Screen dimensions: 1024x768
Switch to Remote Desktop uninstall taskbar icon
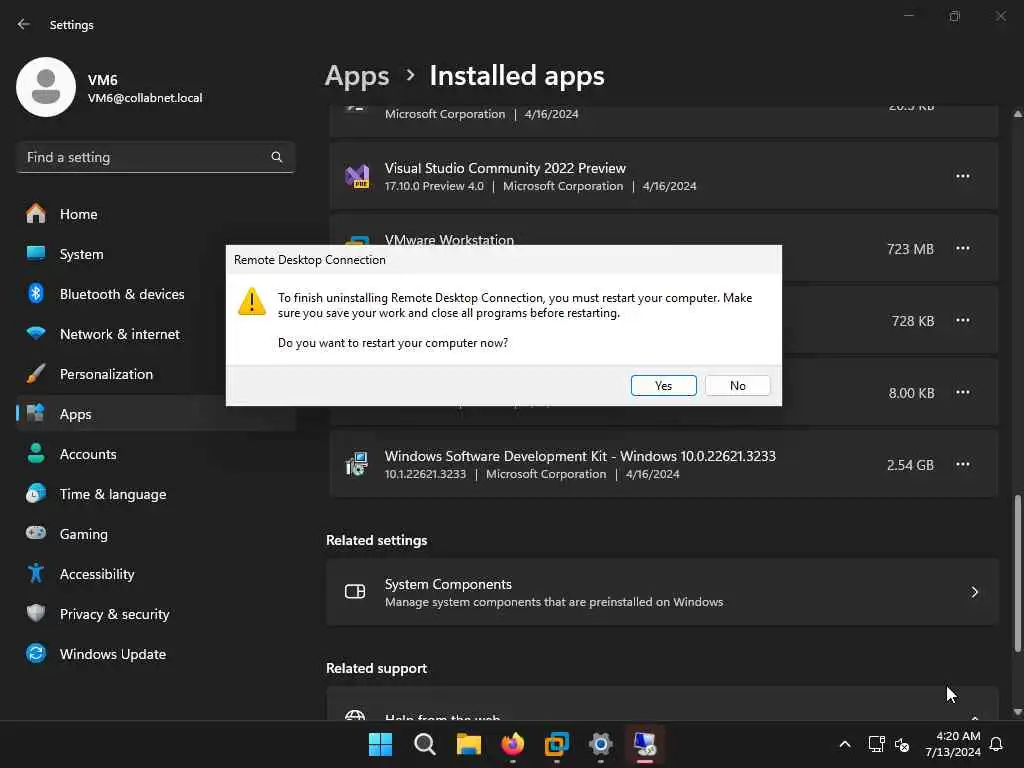pyautogui.click(x=645, y=744)
